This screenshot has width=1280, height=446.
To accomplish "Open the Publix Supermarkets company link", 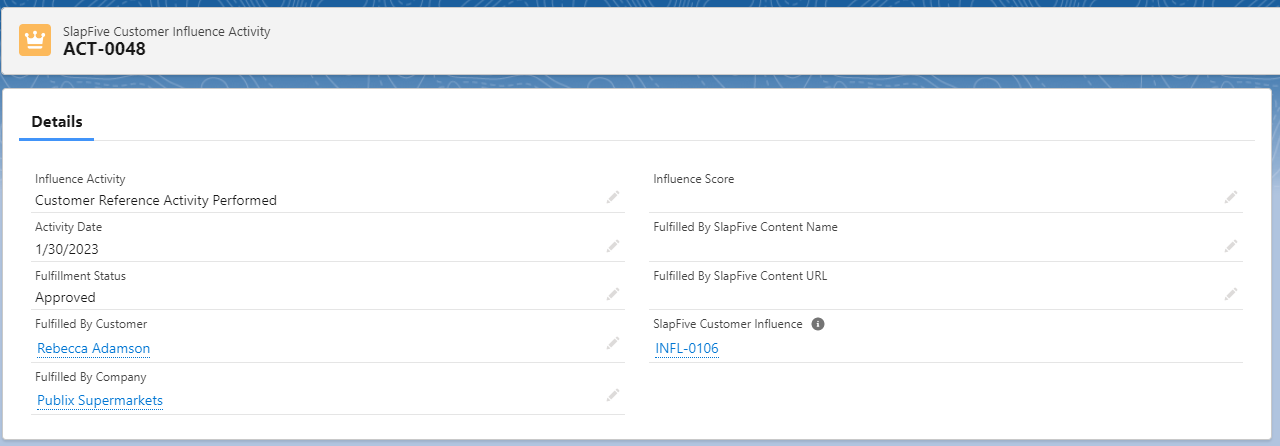I will click(x=100, y=400).
